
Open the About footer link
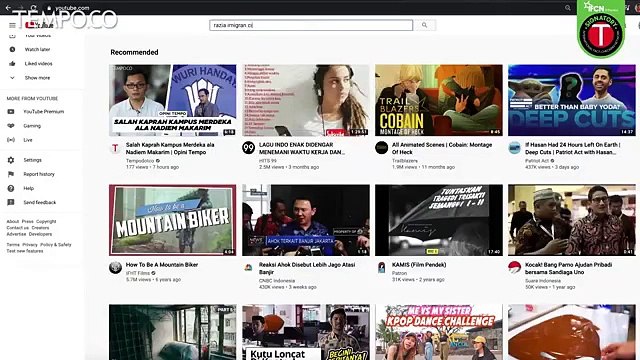[x=13, y=222]
